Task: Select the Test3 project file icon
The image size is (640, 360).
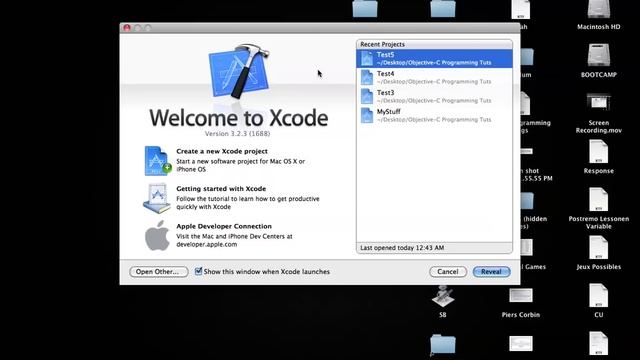Action: click(367, 96)
